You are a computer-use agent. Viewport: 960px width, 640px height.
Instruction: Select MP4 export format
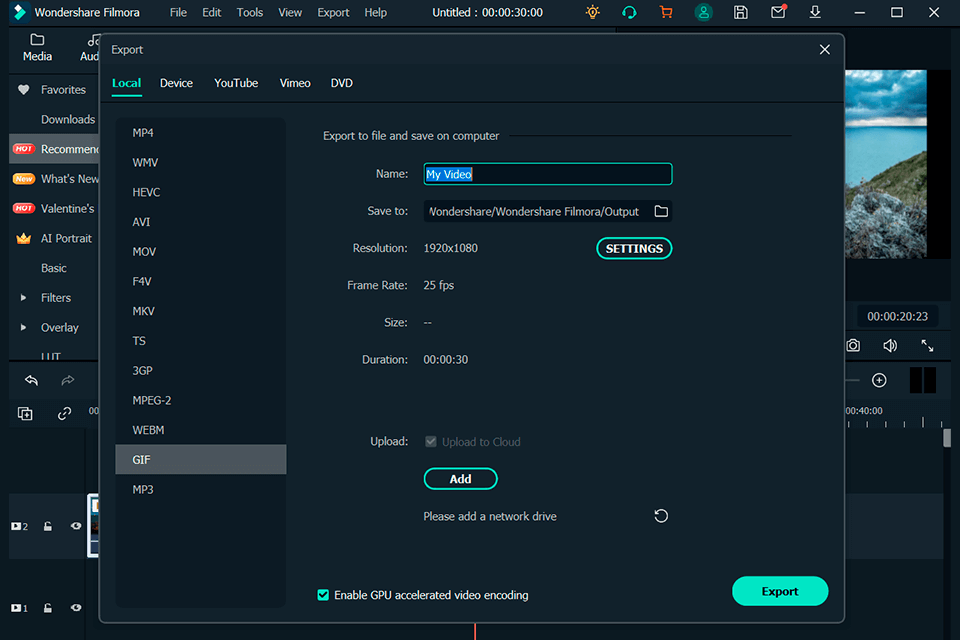201,133
